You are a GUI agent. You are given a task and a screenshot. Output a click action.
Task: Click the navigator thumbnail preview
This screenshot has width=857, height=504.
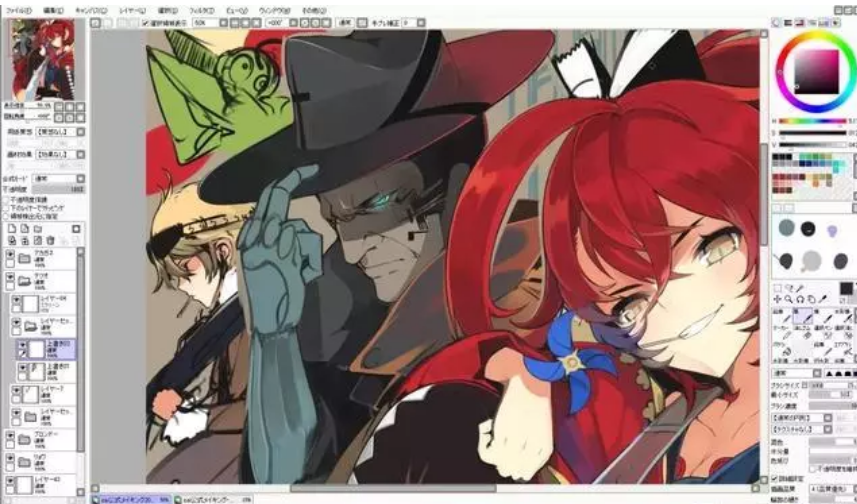[x=43, y=59]
